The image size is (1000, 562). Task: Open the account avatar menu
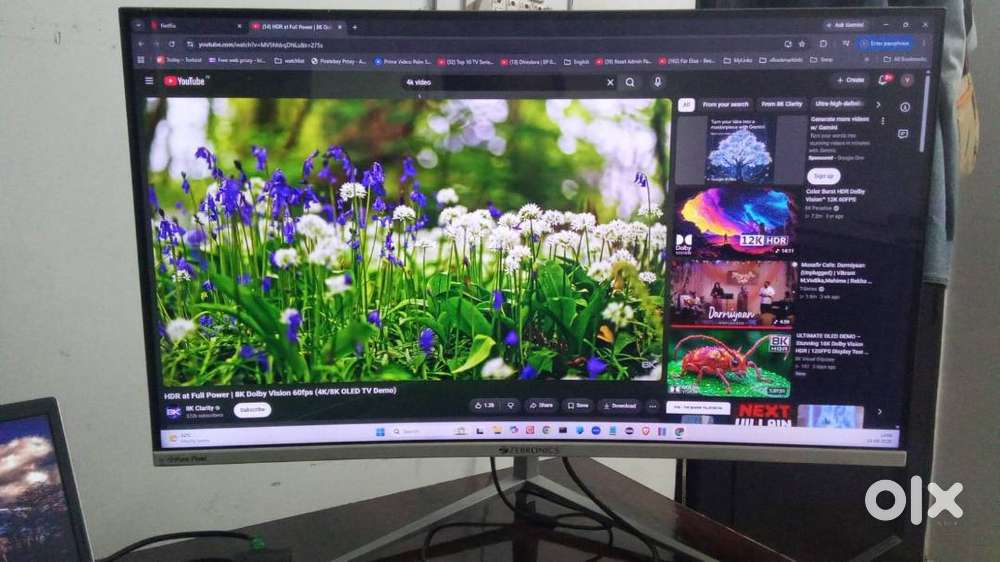click(907, 80)
